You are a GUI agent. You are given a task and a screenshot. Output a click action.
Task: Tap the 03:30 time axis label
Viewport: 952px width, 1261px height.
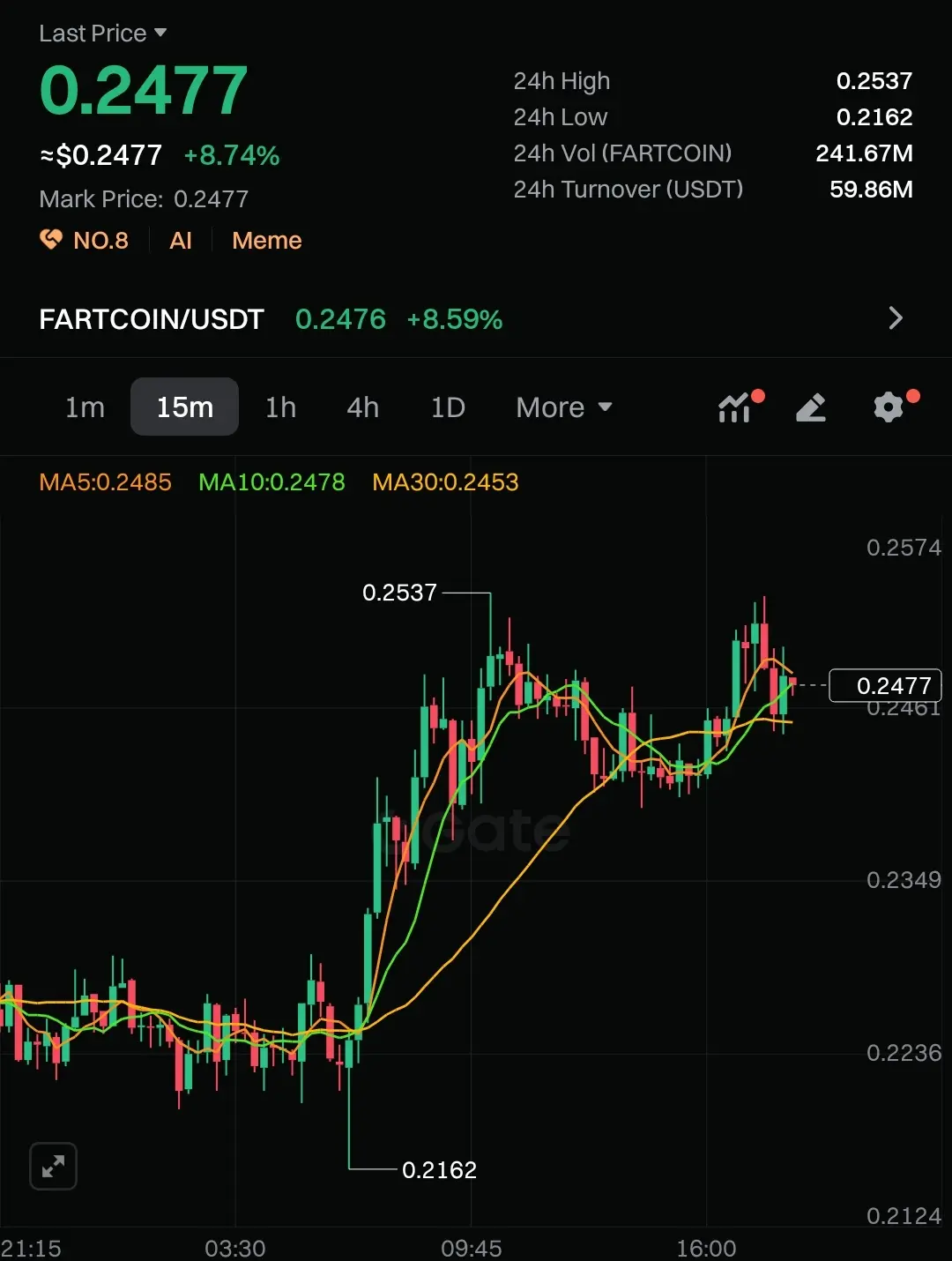[x=235, y=1249]
